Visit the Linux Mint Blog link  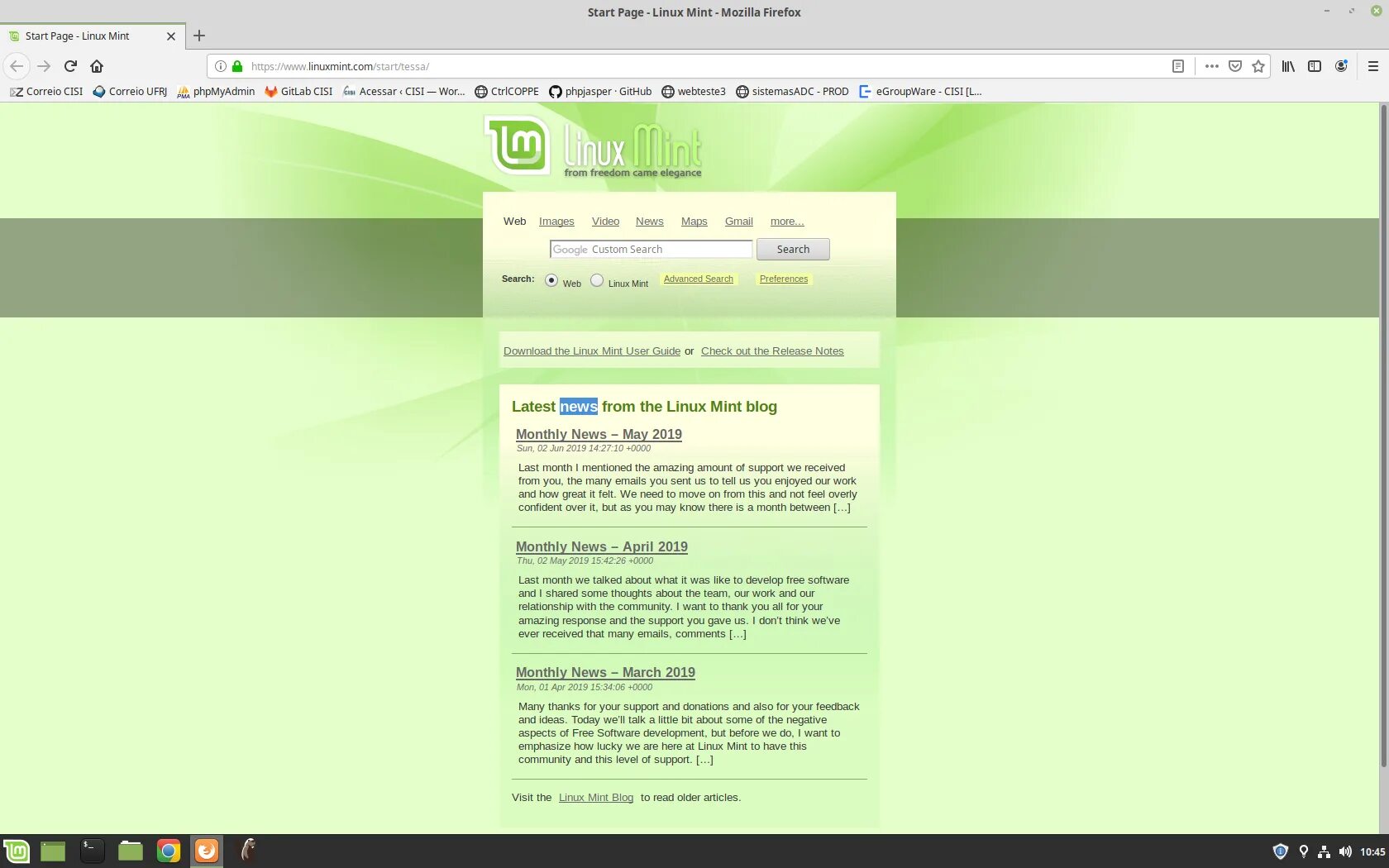pyautogui.click(x=595, y=798)
